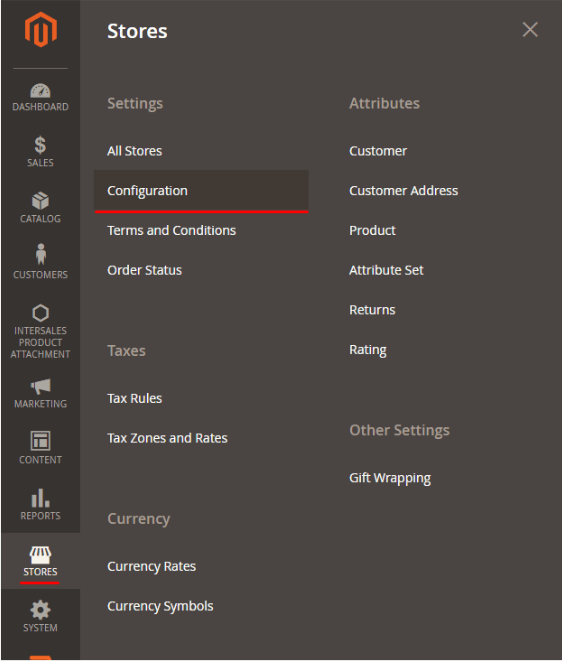Go to Terms and Conditions
This screenshot has height=661, width=562.
[172, 231]
